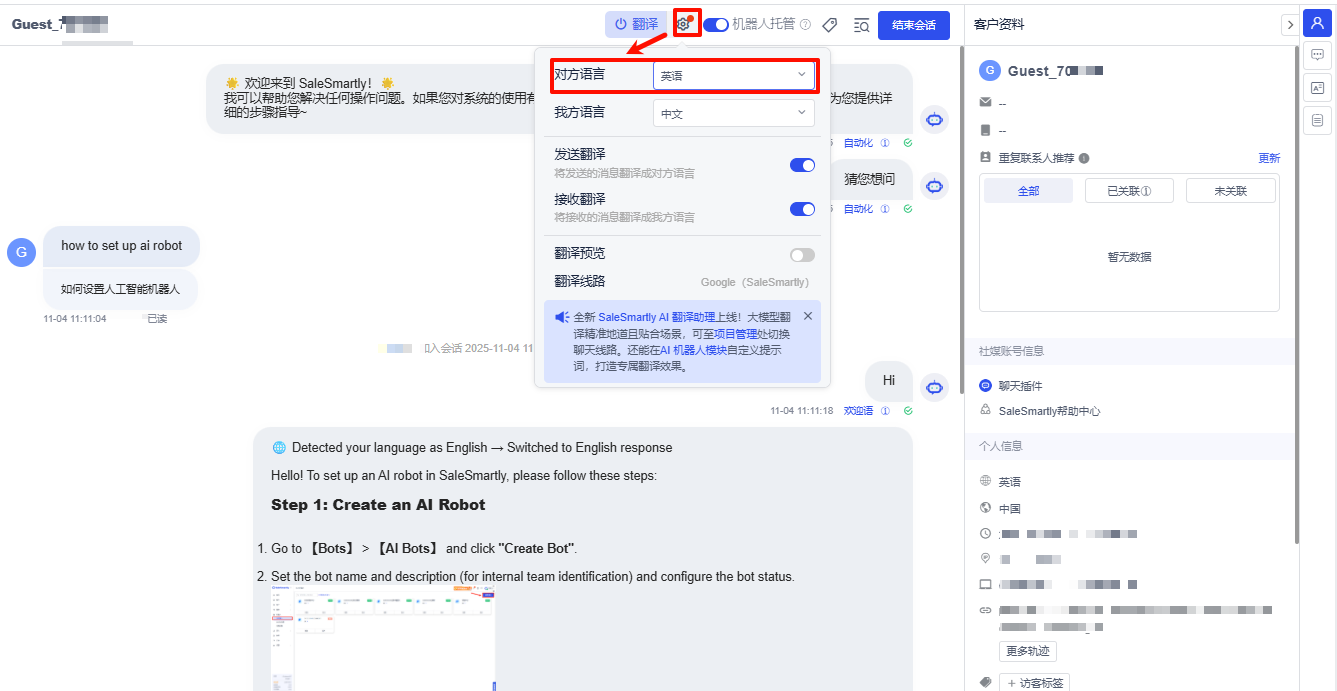The height and width of the screenshot is (691, 1337).
Task: Click the contact card icon in right sidebar
Action: pos(1317,88)
